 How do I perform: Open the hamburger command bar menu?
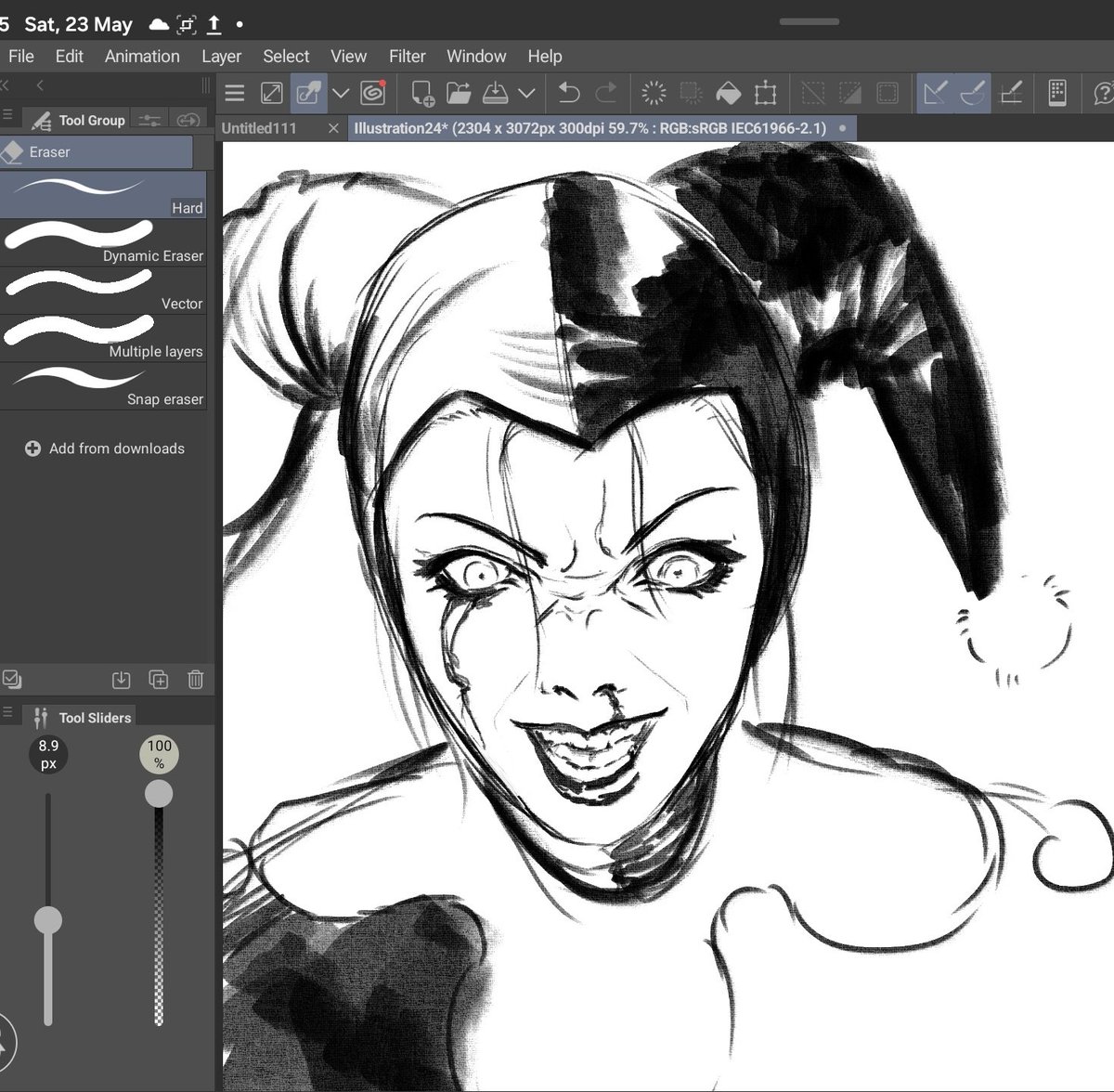[235, 93]
